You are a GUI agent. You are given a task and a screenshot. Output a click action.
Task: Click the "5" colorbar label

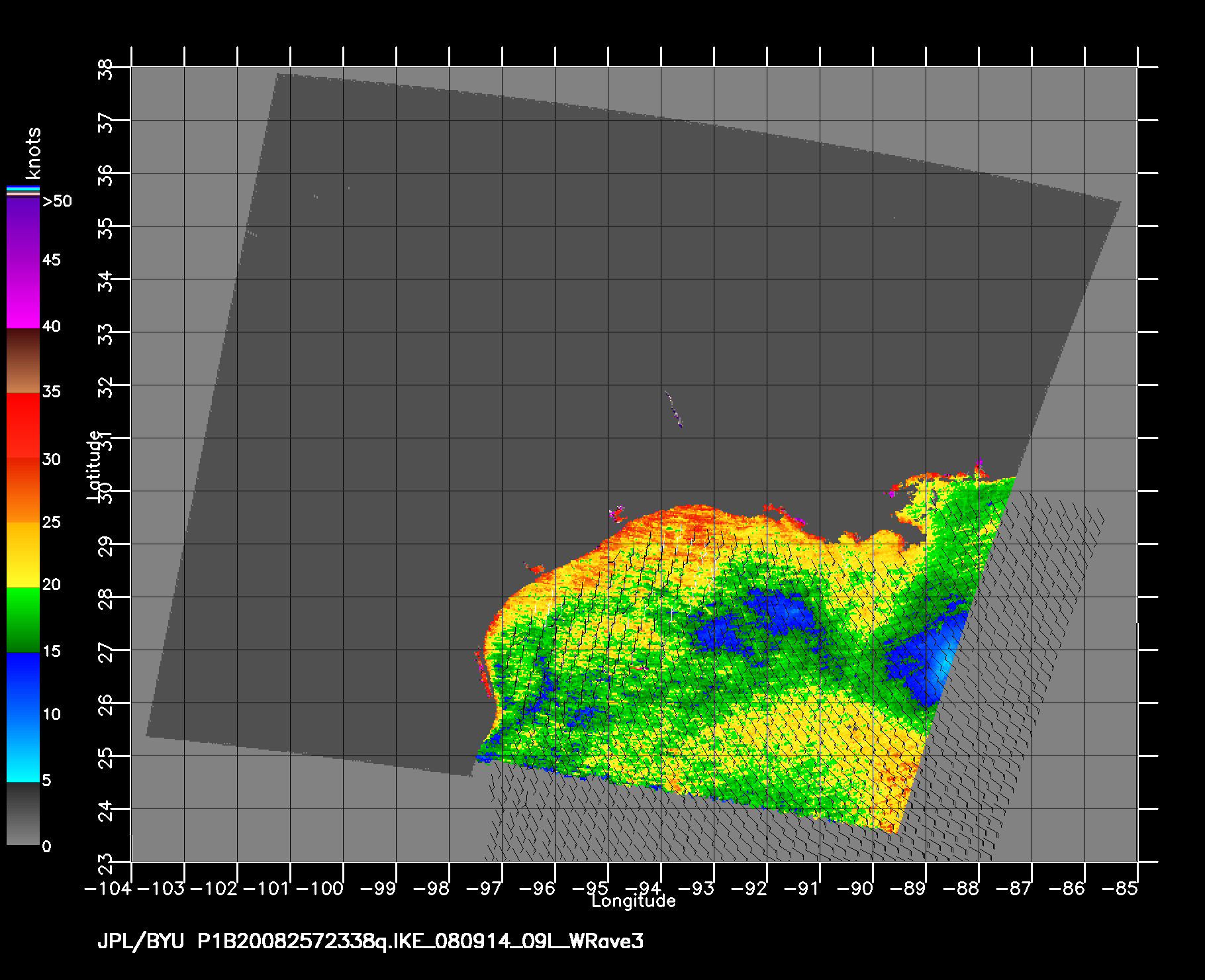click(46, 781)
